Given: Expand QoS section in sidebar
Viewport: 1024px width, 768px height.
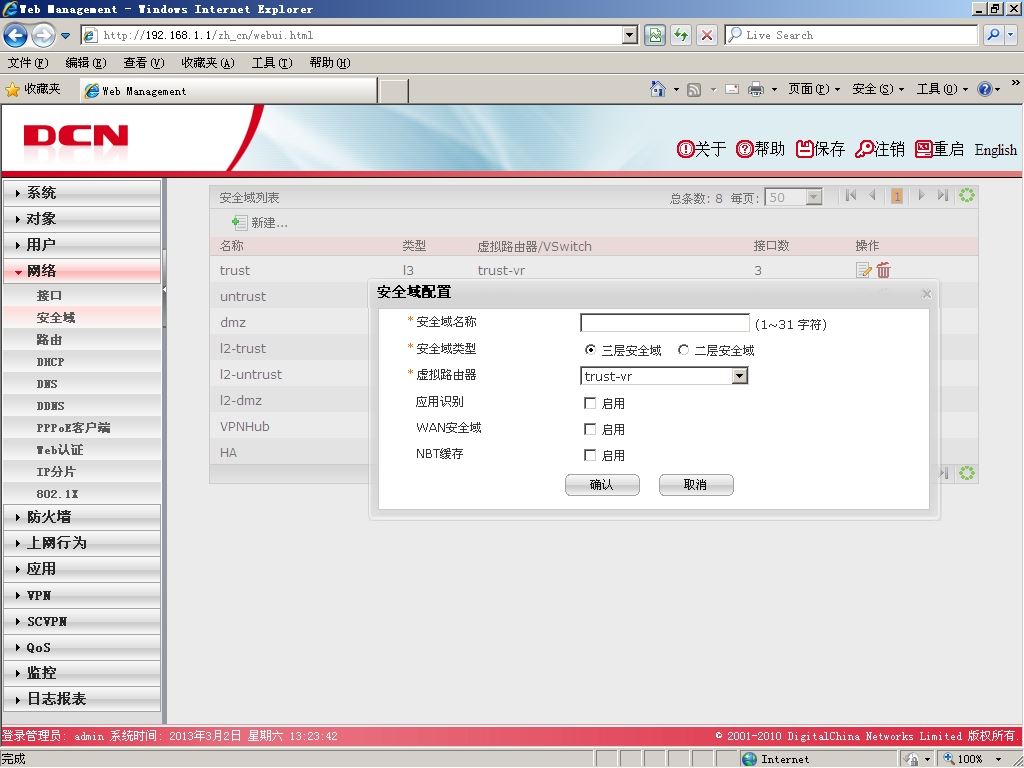Looking at the screenshot, I should click(82, 647).
